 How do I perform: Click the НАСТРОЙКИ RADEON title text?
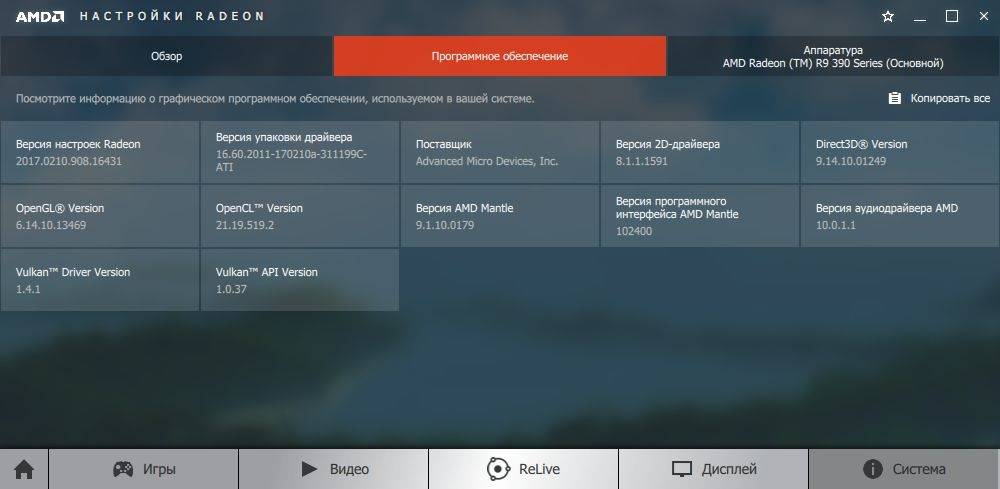(172, 17)
